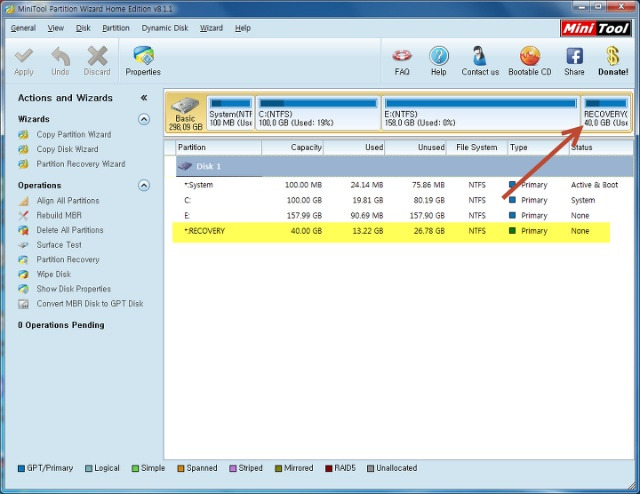Viewport: 640px width, 494px height.
Task: Click the MiniTool logo
Action: coord(596,29)
